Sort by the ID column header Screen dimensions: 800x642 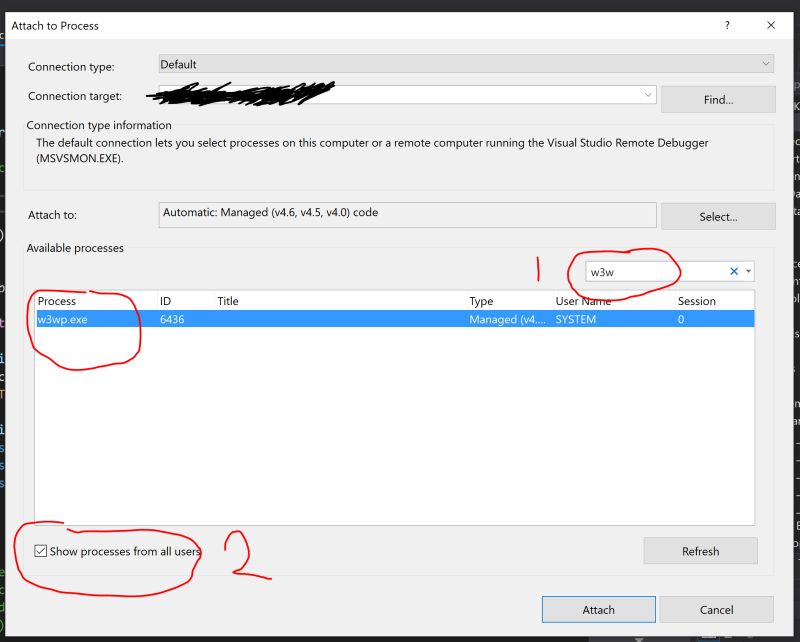click(x=164, y=301)
